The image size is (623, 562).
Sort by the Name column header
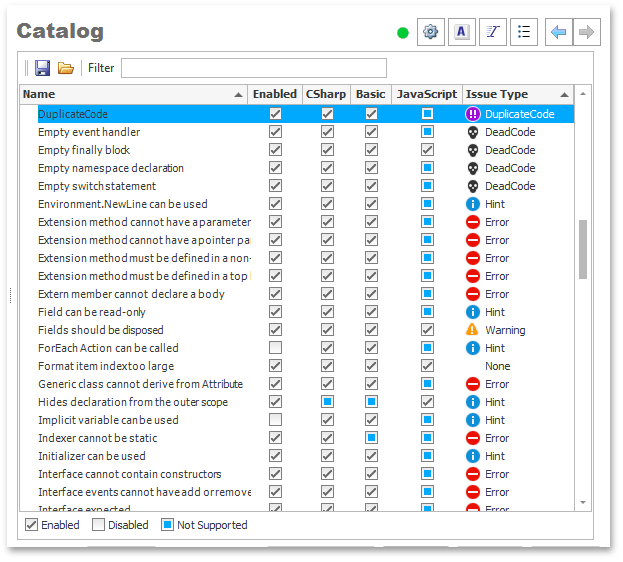[134, 95]
